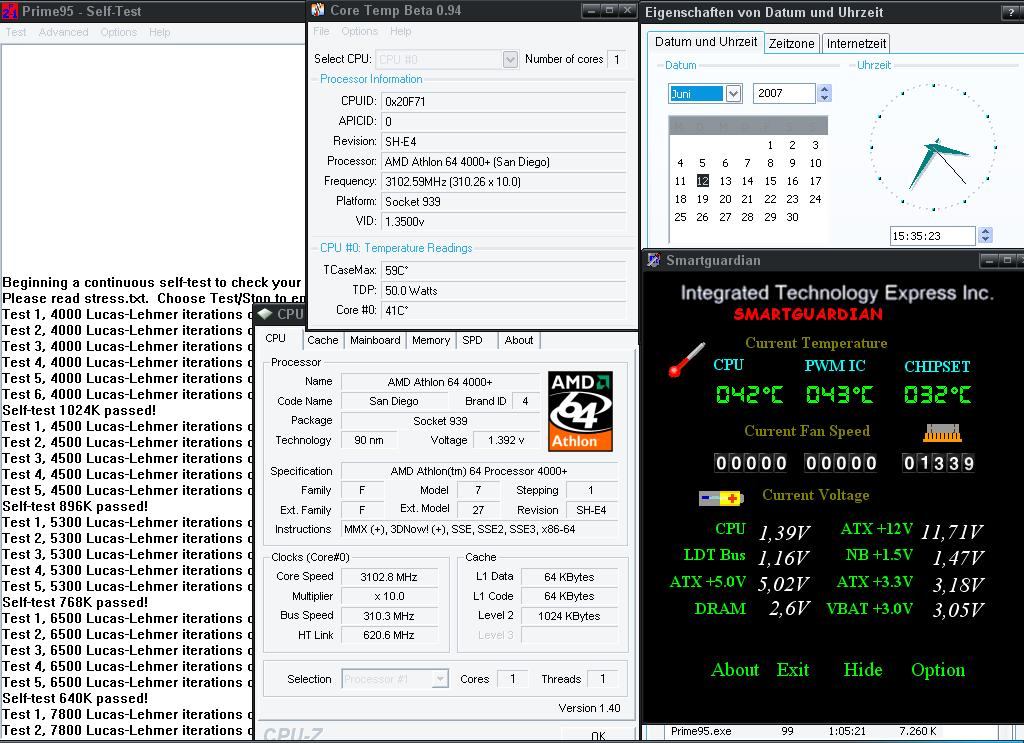Click the thermometer icon in Smartguardian

[686, 359]
